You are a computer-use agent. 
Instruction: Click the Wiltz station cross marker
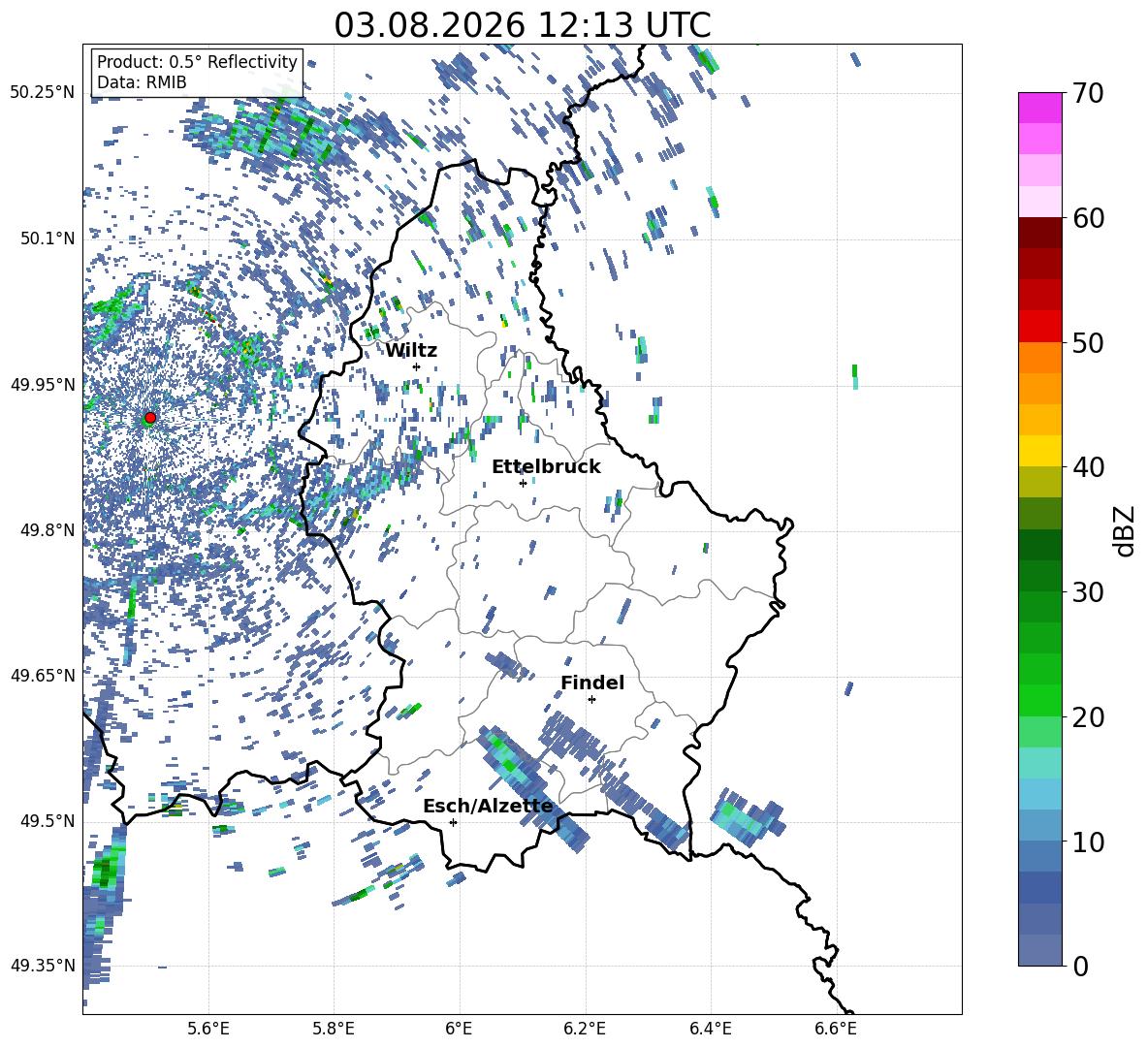(417, 366)
